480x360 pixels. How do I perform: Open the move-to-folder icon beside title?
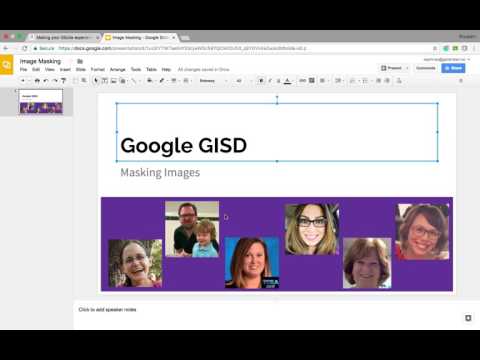click(x=80, y=61)
